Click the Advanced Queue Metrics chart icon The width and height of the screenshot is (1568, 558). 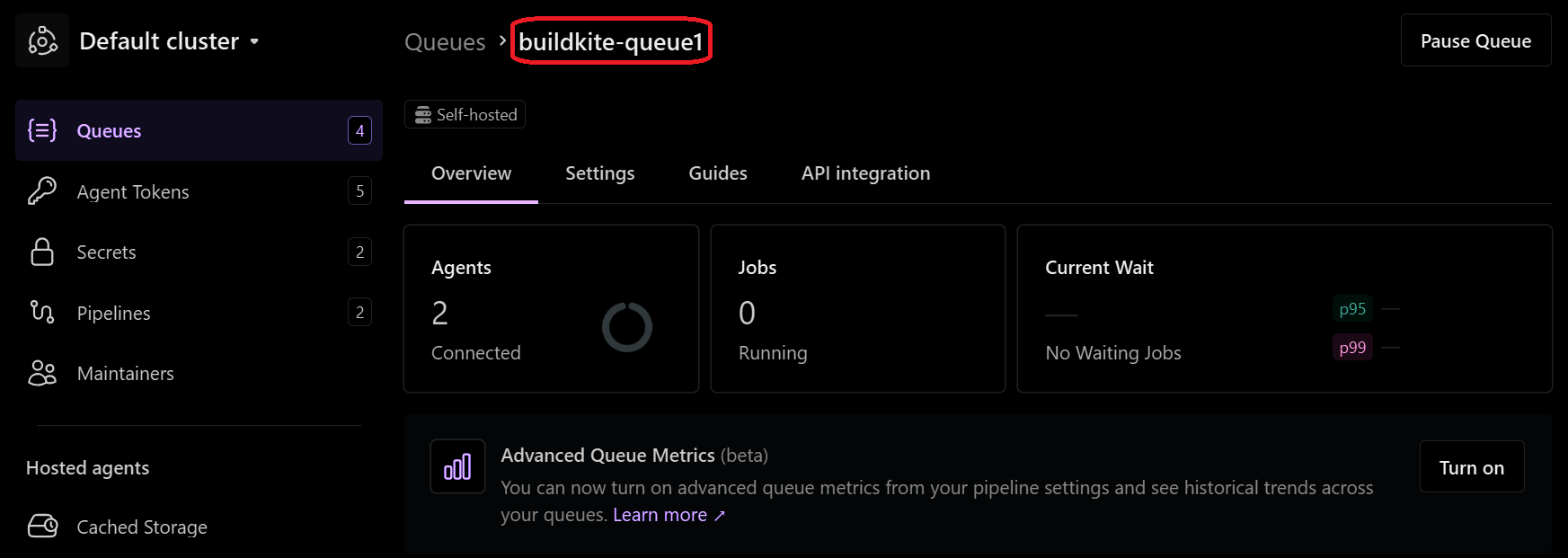point(457,465)
